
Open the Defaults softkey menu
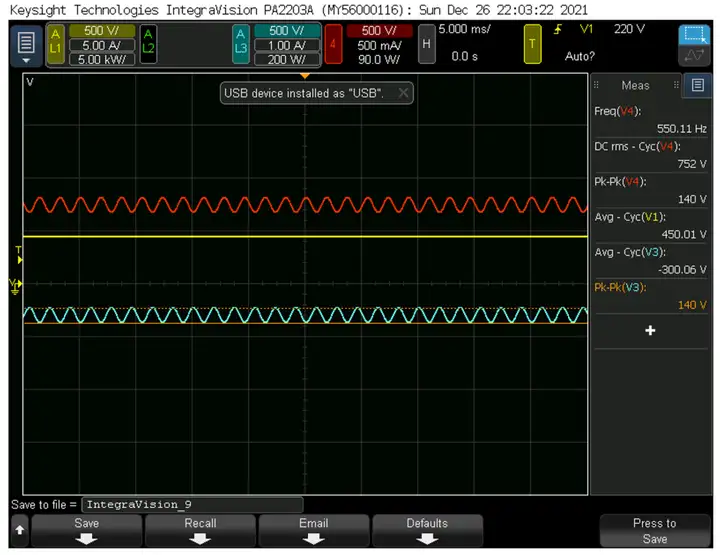coord(427,530)
